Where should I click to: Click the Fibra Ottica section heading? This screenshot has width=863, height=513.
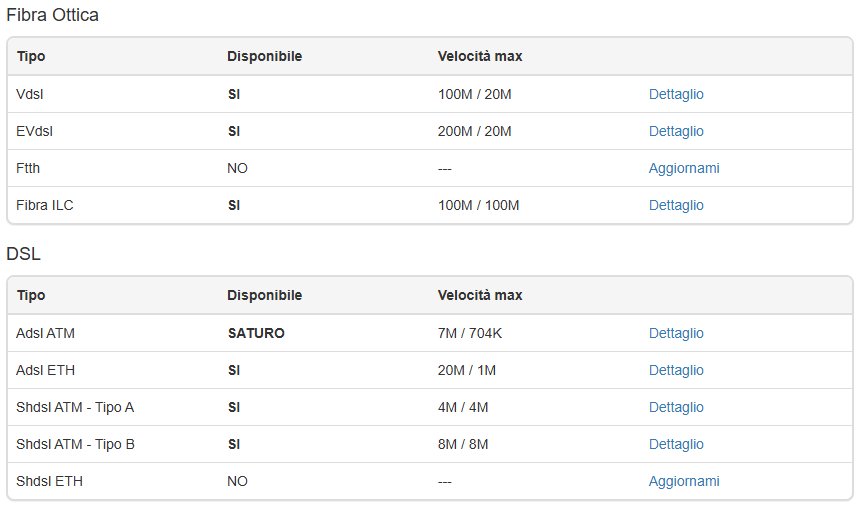pos(52,15)
